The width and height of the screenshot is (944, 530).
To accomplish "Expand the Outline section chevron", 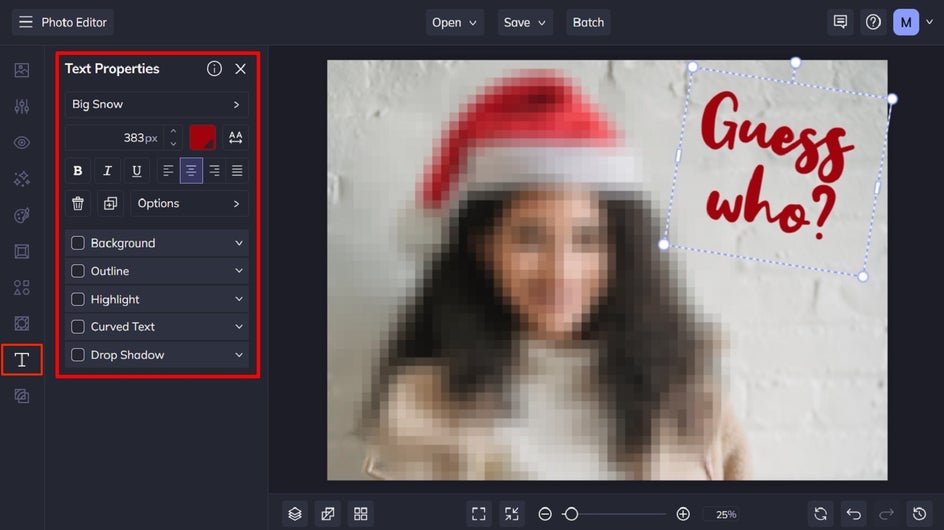I will coord(238,271).
